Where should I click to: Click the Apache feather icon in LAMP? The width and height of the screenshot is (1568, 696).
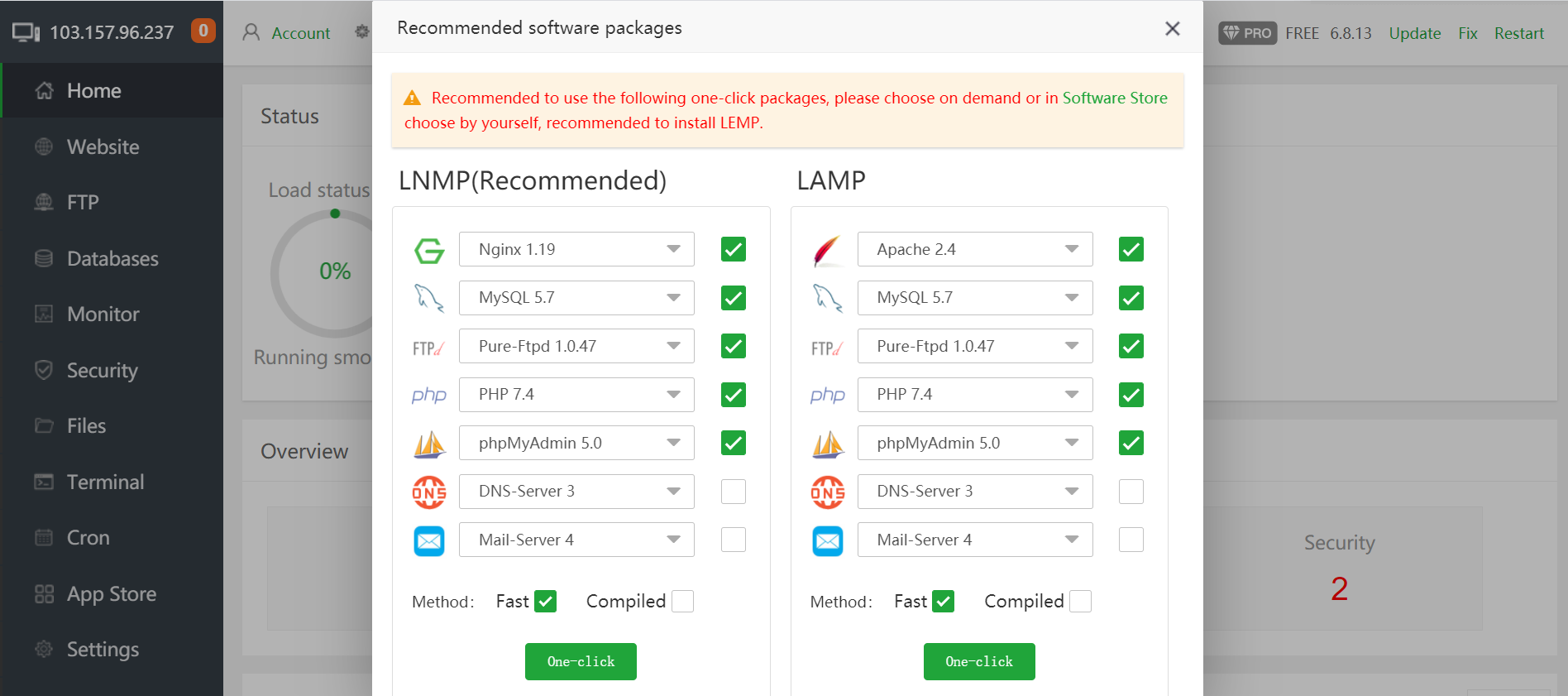(827, 250)
